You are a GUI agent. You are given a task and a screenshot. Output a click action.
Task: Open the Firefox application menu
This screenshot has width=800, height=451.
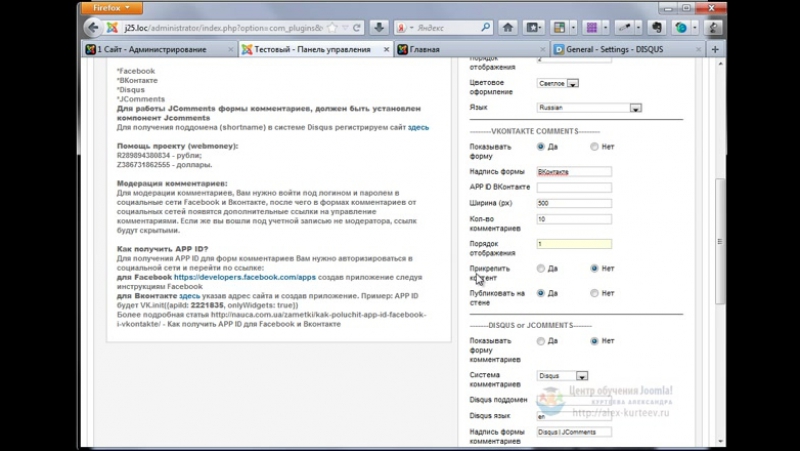[x=112, y=8]
